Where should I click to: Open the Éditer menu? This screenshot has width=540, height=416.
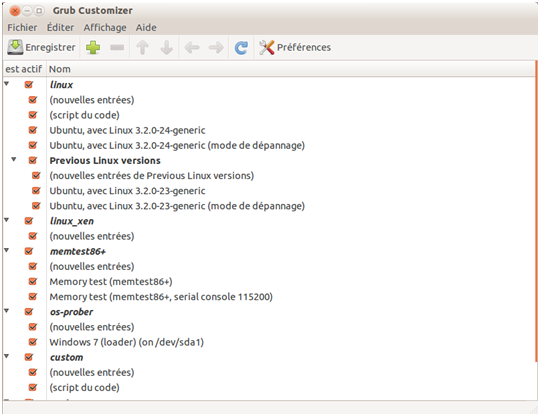[x=60, y=28]
